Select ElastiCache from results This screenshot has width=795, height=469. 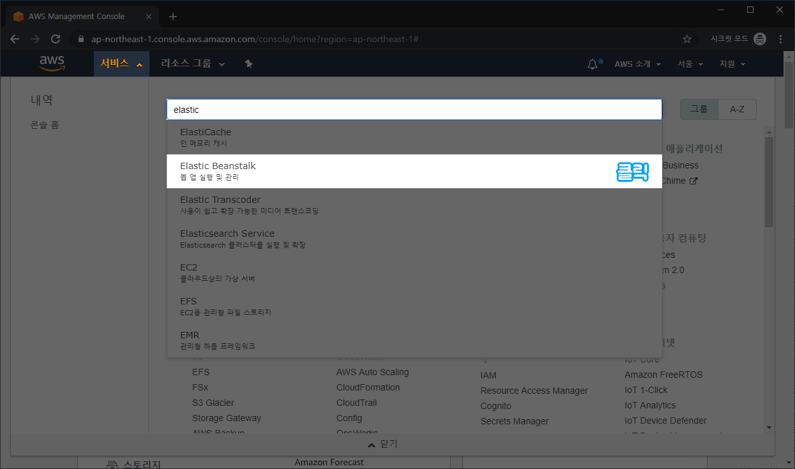pos(414,137)
